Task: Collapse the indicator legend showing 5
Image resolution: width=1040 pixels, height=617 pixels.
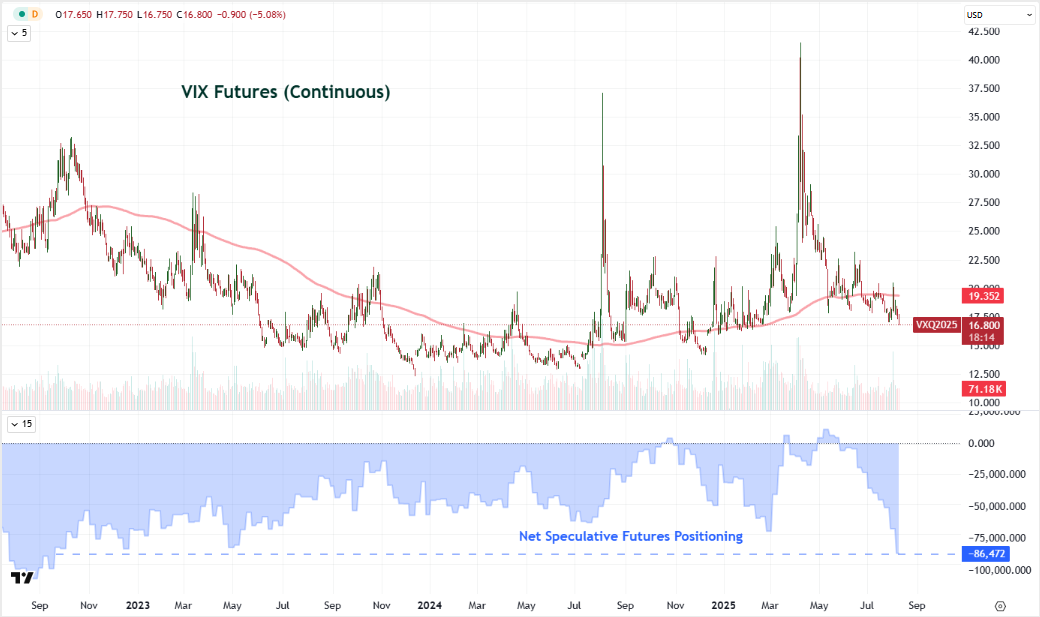Action: coord(19,33)
